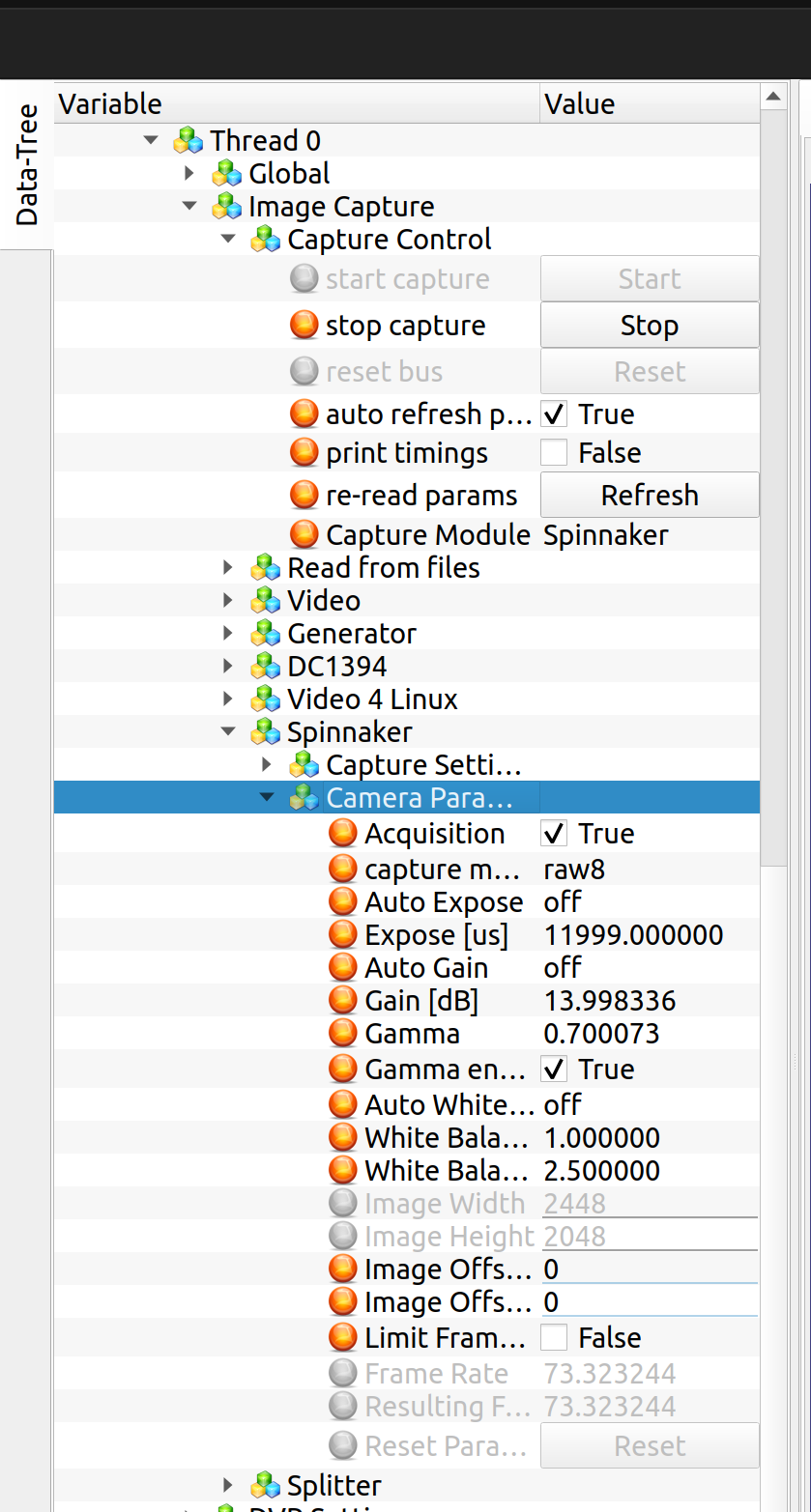Screen dimensions: 811x1512
Task: Click orange ball icon beside Auto Gain
Action: (343, 968)
